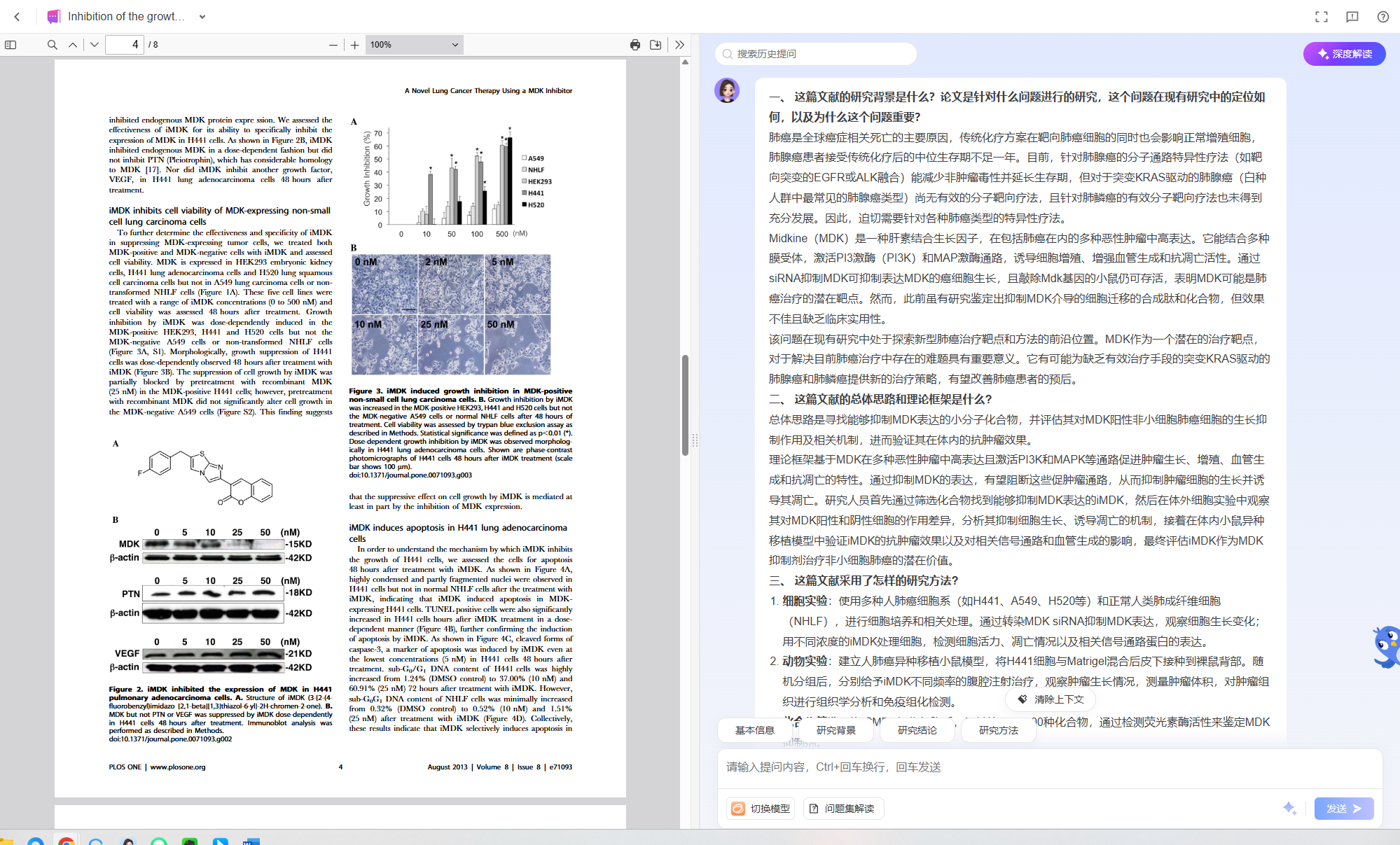Expand the document title dropdown
This screenshot has width=1400, height=845.
pyautogui.click(x=202, y=17)
